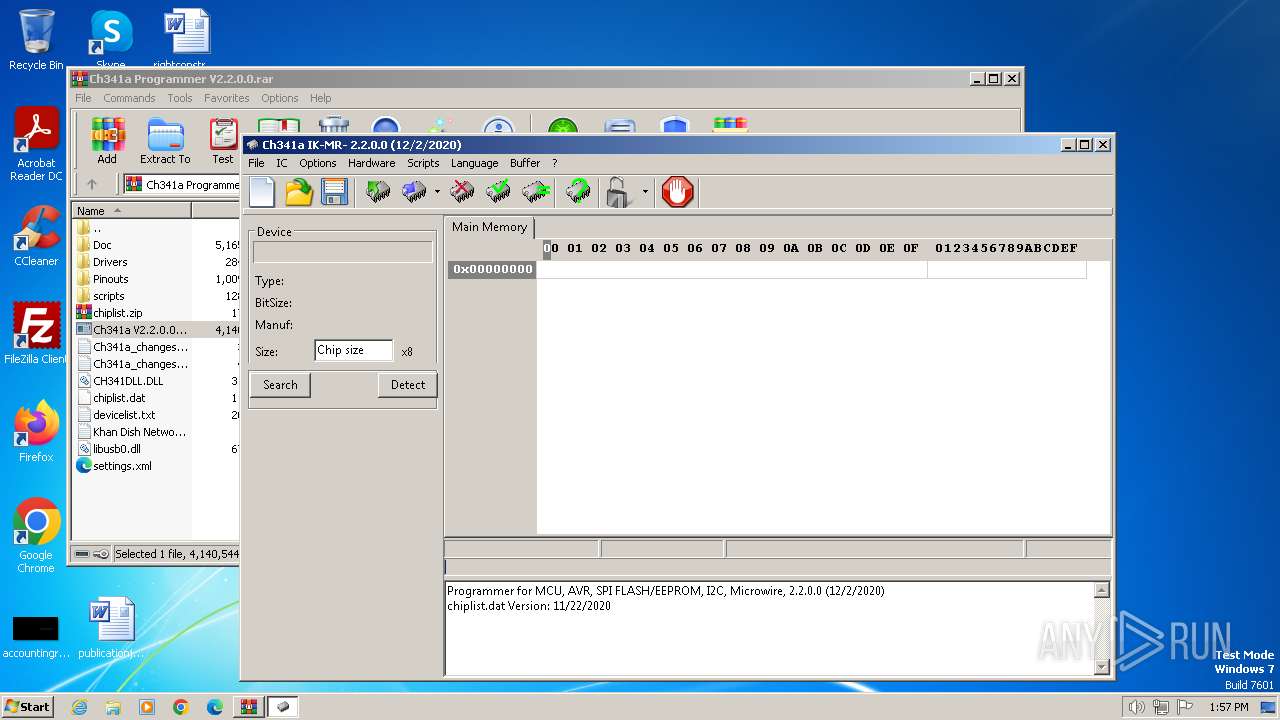Open file using the folder icon

click(x=298, y=192)
